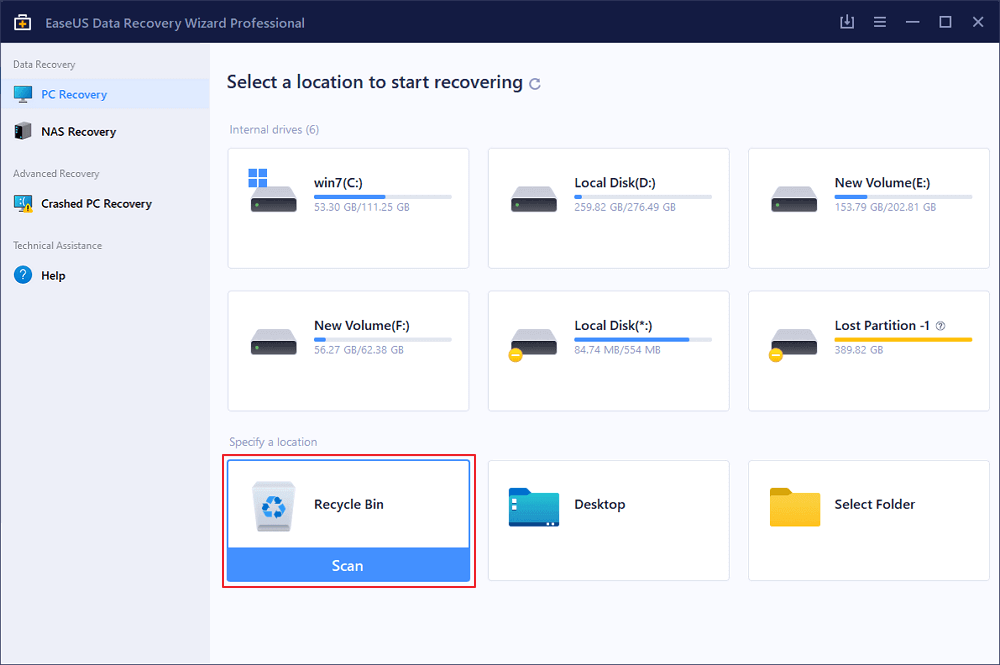Click the win7(C:) drive icon

coord(273,192)
